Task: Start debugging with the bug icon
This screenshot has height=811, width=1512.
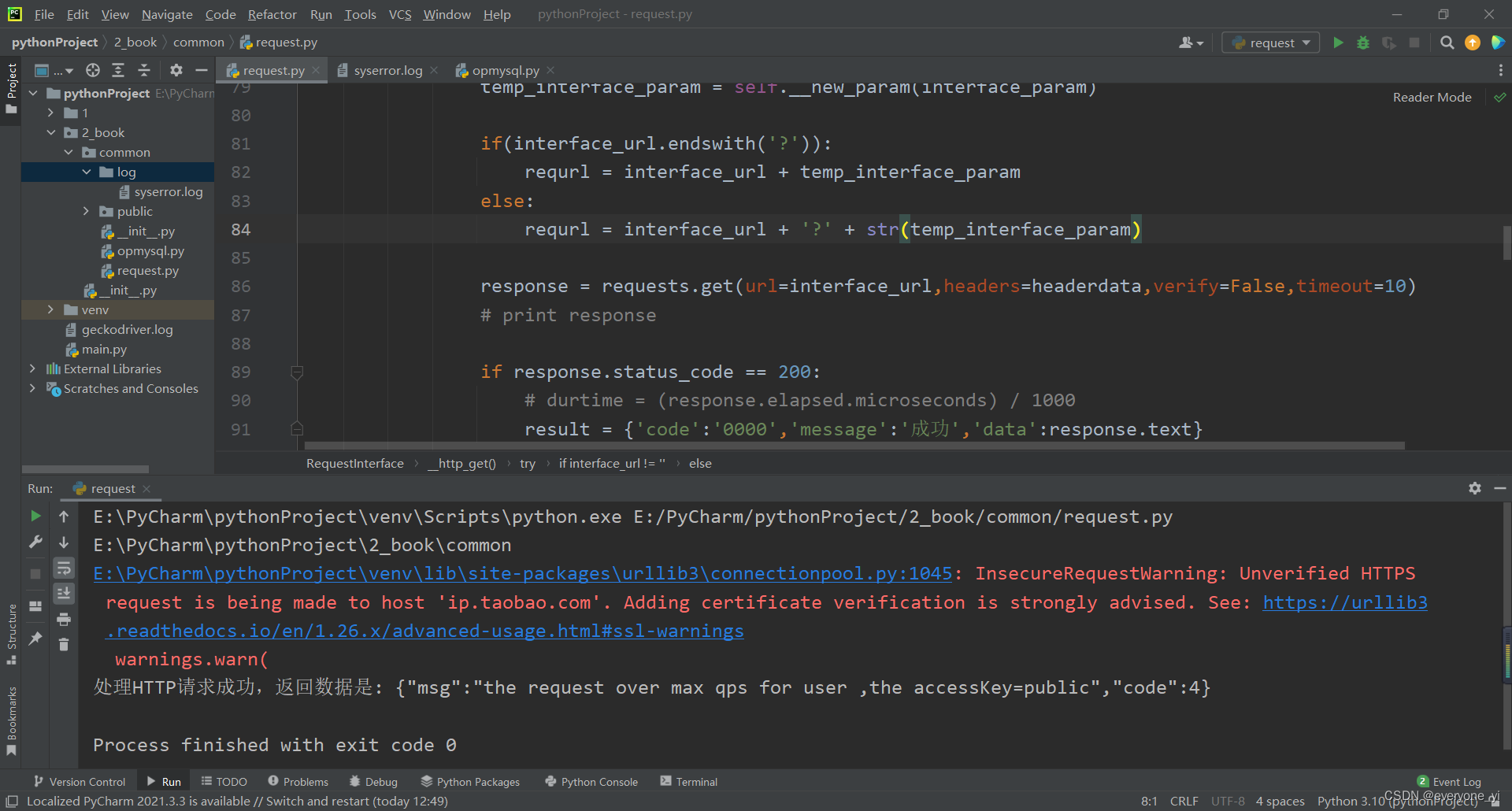Action: pos(1363,43)
